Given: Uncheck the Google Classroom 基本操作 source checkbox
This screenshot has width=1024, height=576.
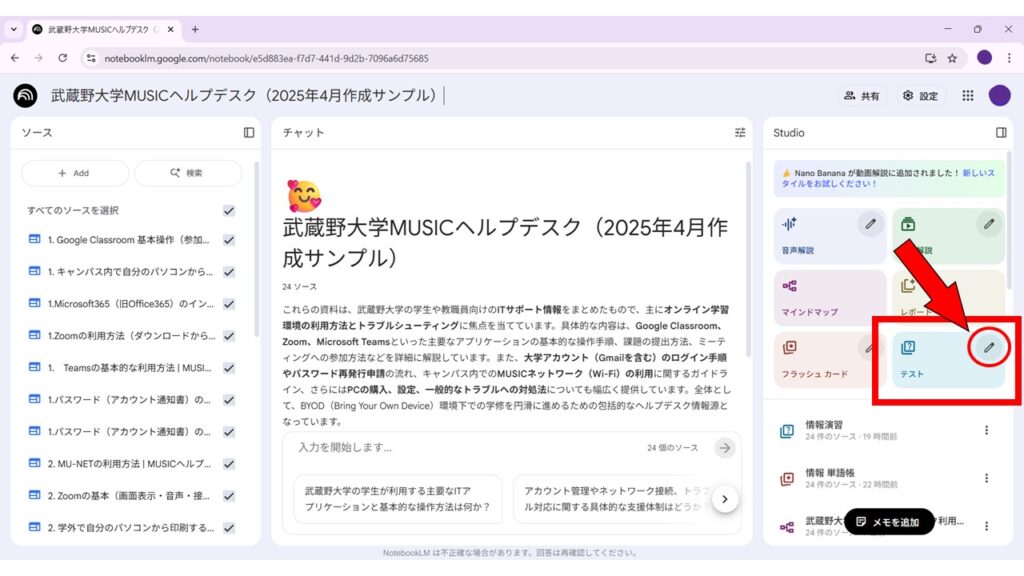Looking at the screenshot, I should point(229,240).
